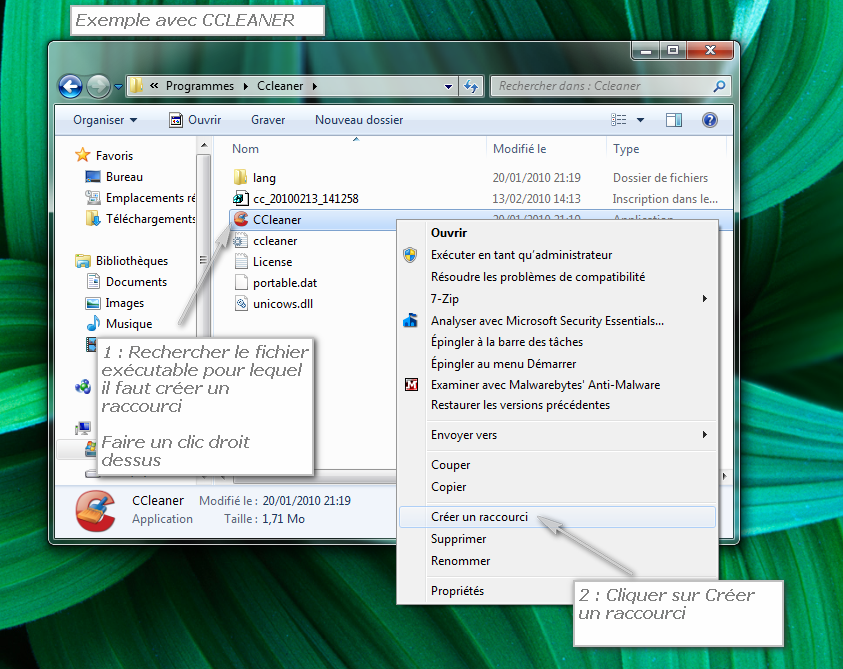Toggle the preview pane icon

point(674,120)
